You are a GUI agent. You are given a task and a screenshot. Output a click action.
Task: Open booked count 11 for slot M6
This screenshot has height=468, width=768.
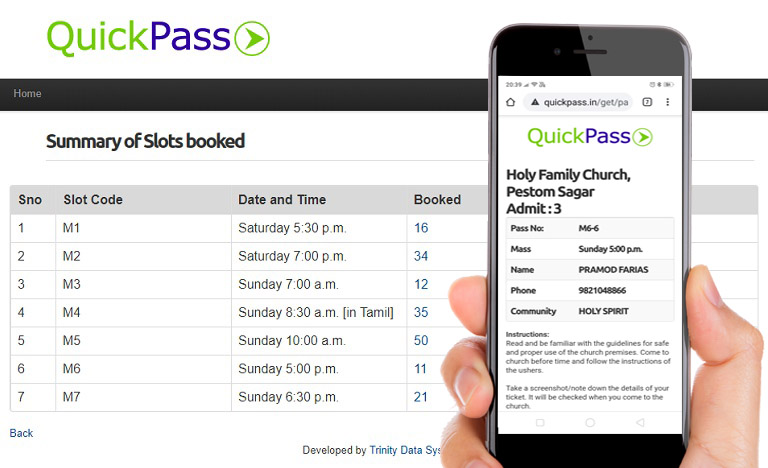click(x=420, y=369)
